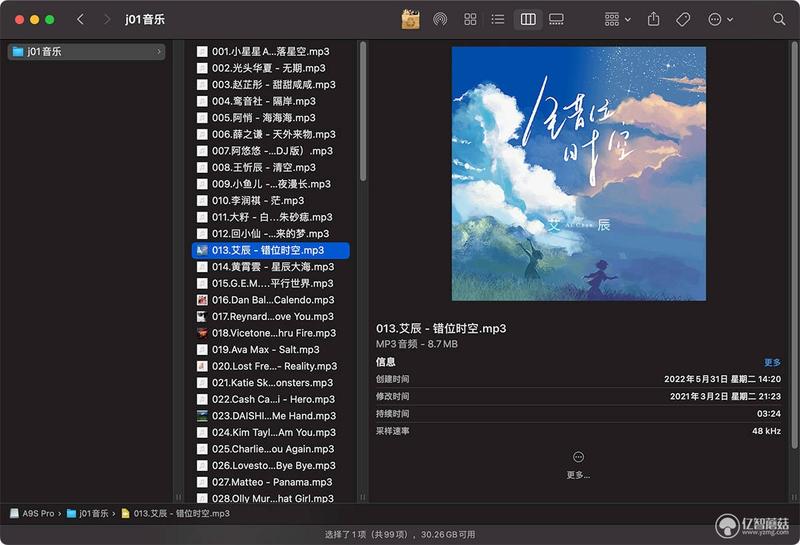Select 026.Lovesto...Bye Bye.mp3
The image size is (800, 545).
point(270,466)
